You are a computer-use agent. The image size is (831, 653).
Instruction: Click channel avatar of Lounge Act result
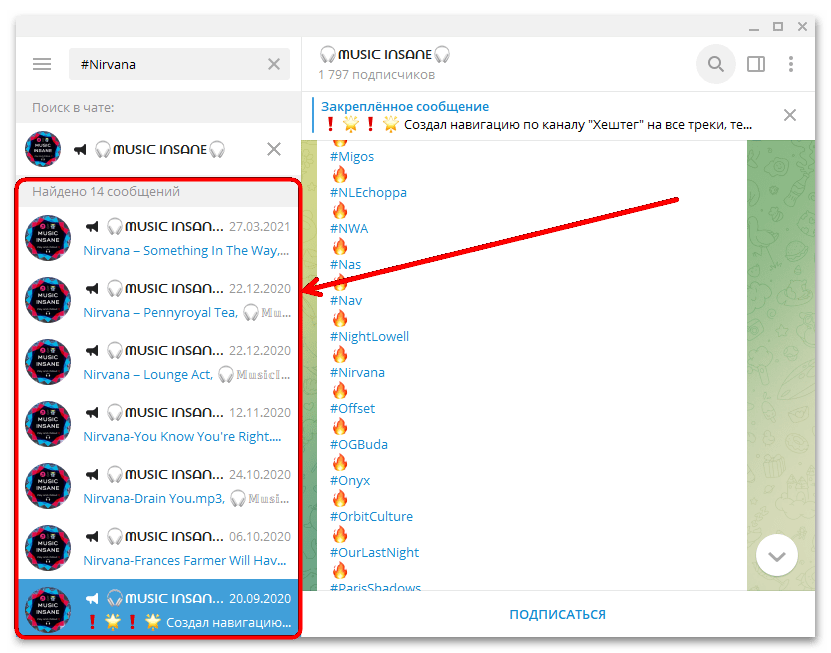tap(48, 362)
